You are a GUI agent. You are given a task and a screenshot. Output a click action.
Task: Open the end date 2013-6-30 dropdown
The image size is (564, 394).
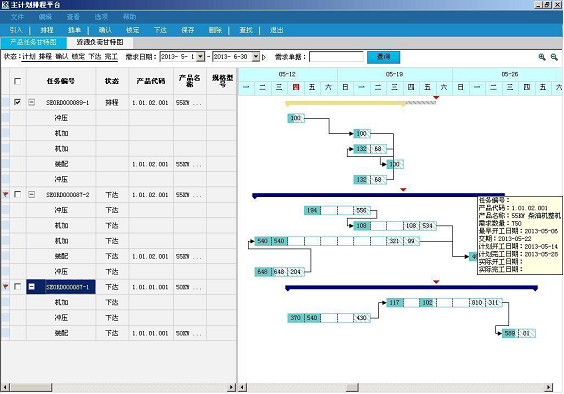[x=255, y=56]
